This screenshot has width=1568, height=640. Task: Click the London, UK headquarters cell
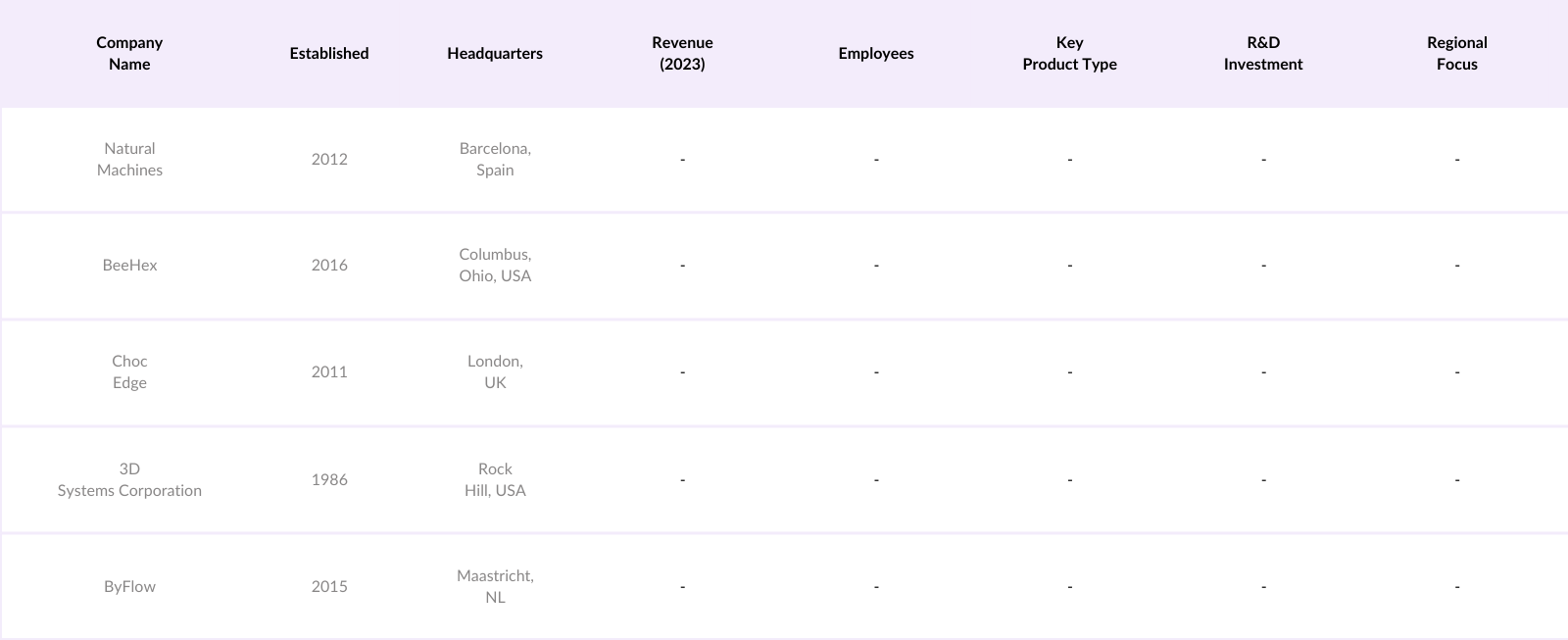point(495,371)
